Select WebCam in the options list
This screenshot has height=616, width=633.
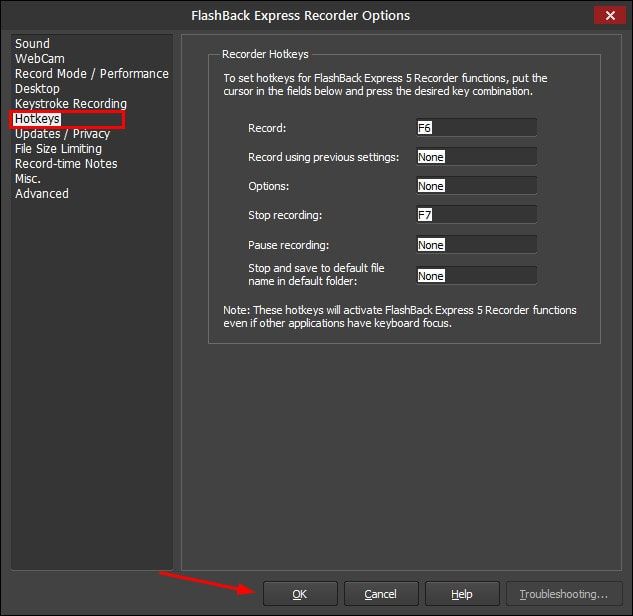coord(40,59)
